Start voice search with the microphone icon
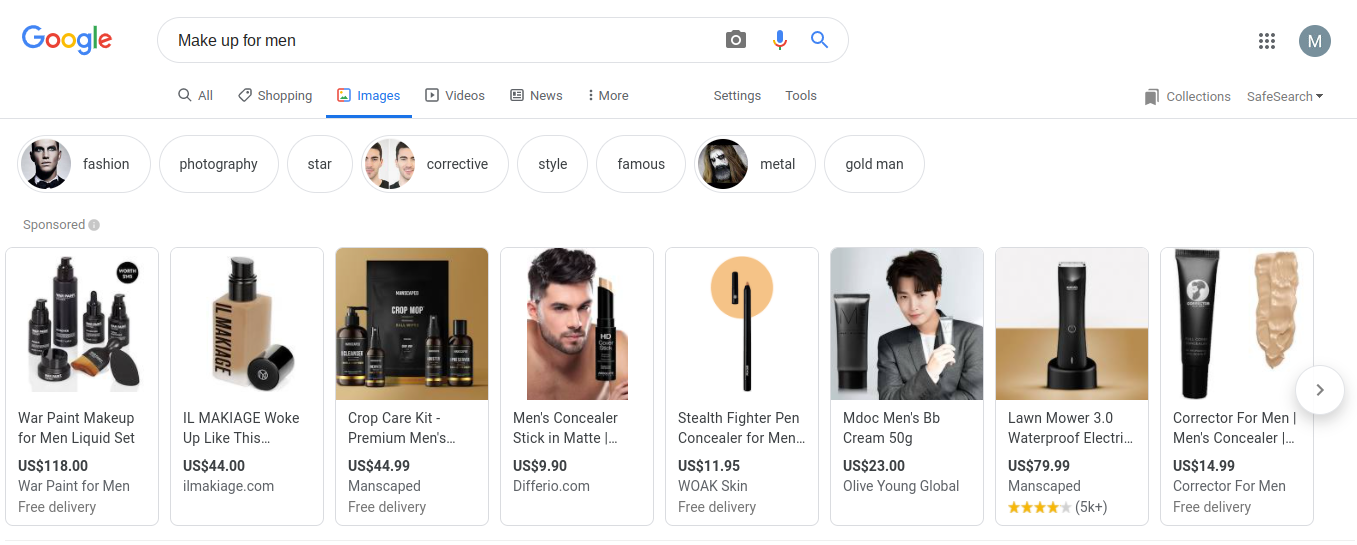The image size is (1357, 545). [x=780, y=40]
